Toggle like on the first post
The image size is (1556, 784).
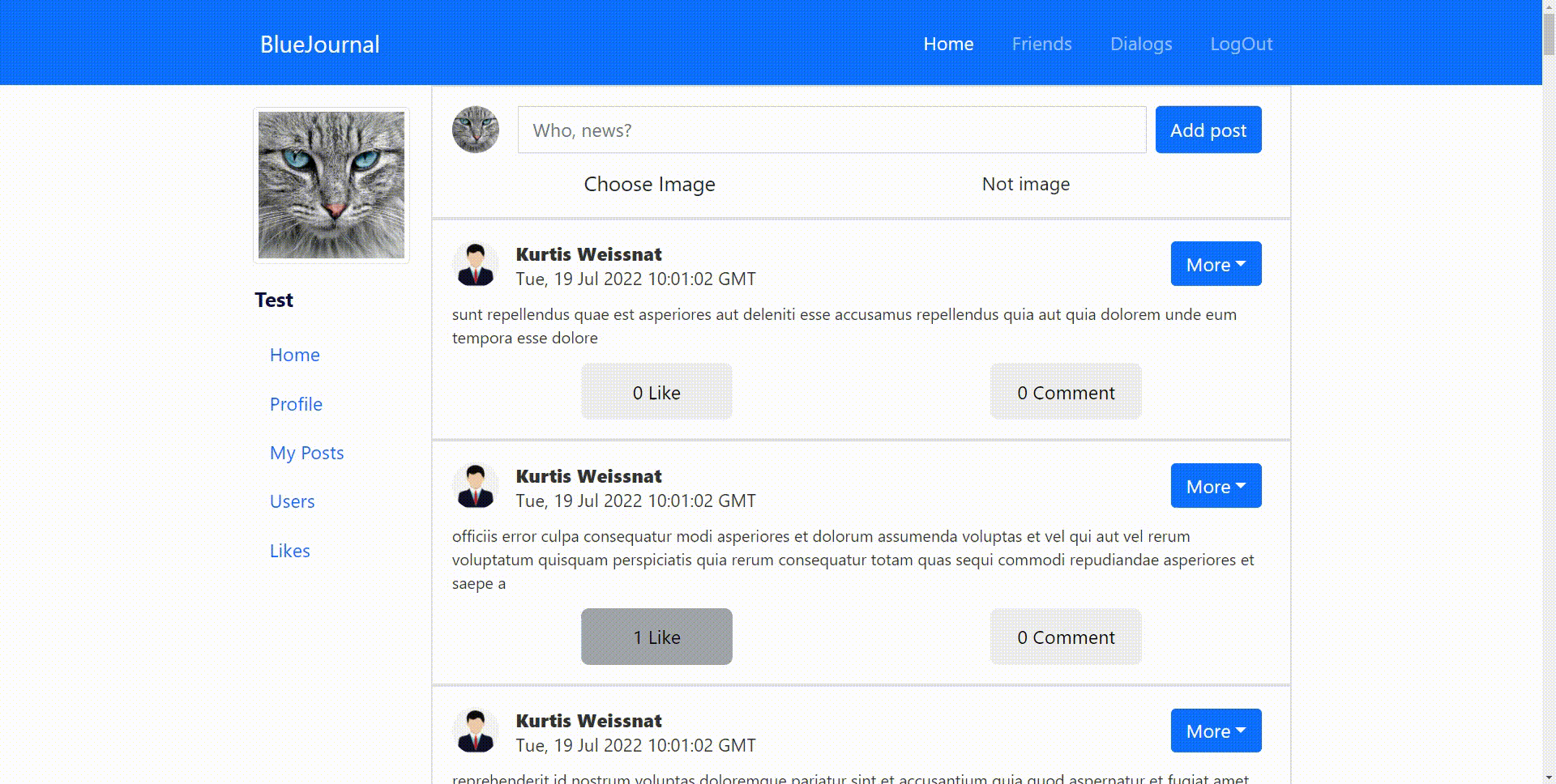(656, 392)
